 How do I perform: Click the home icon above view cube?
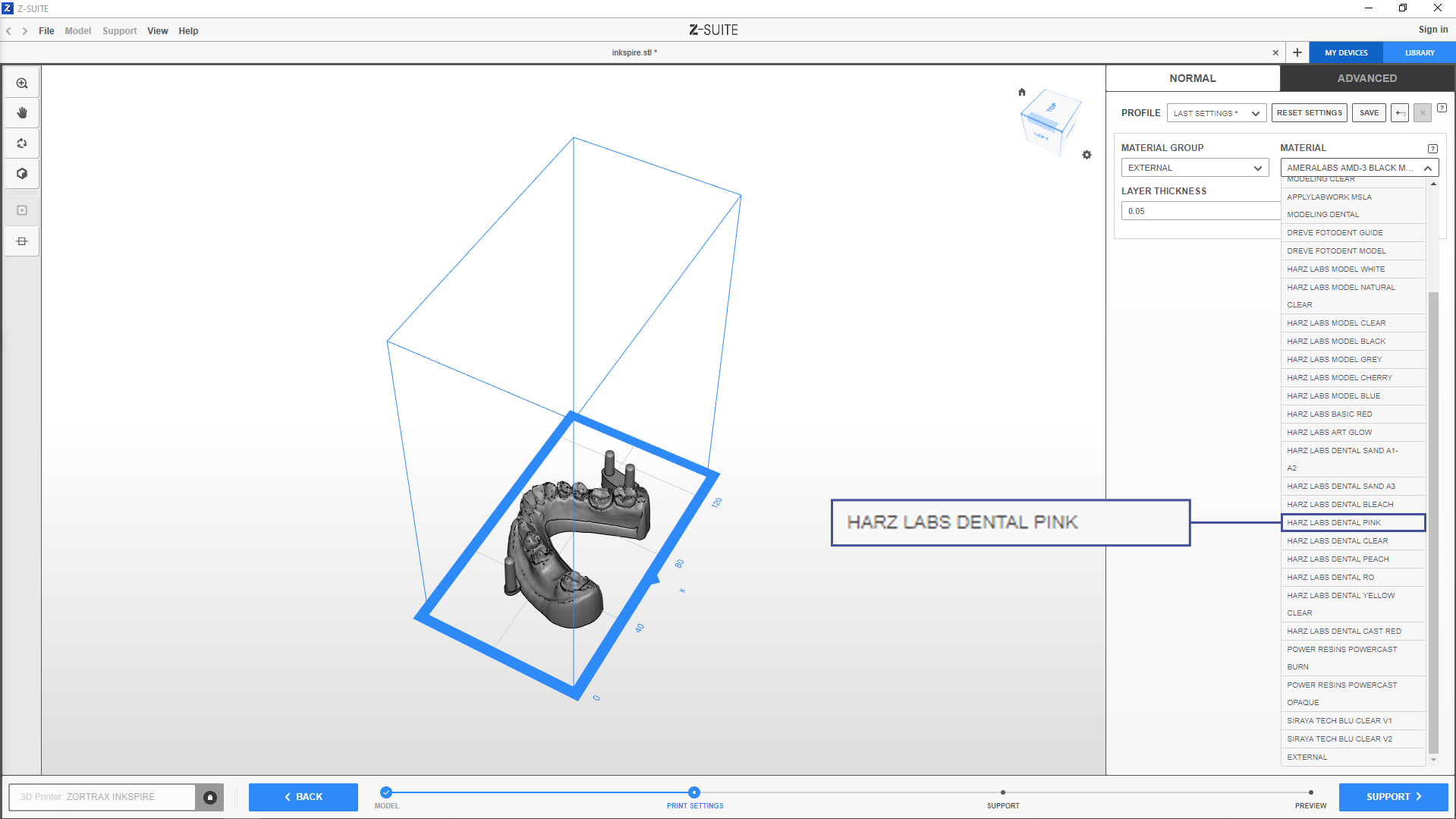[1022, 93]
